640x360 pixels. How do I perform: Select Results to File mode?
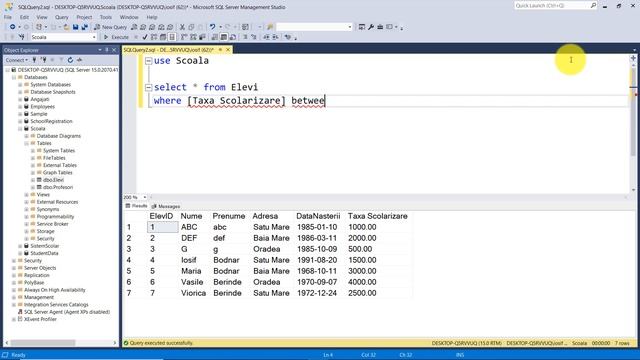[x=233, y=37]
